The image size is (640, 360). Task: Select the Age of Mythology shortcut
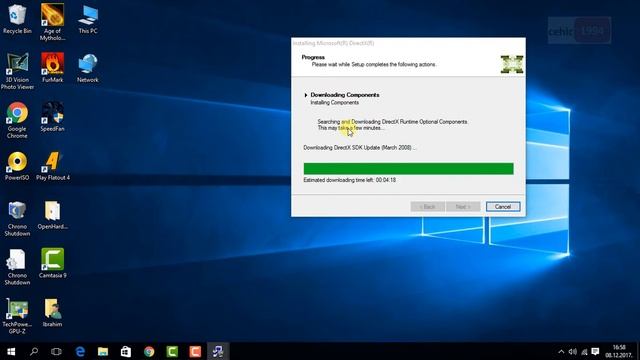tap(52, 22)
